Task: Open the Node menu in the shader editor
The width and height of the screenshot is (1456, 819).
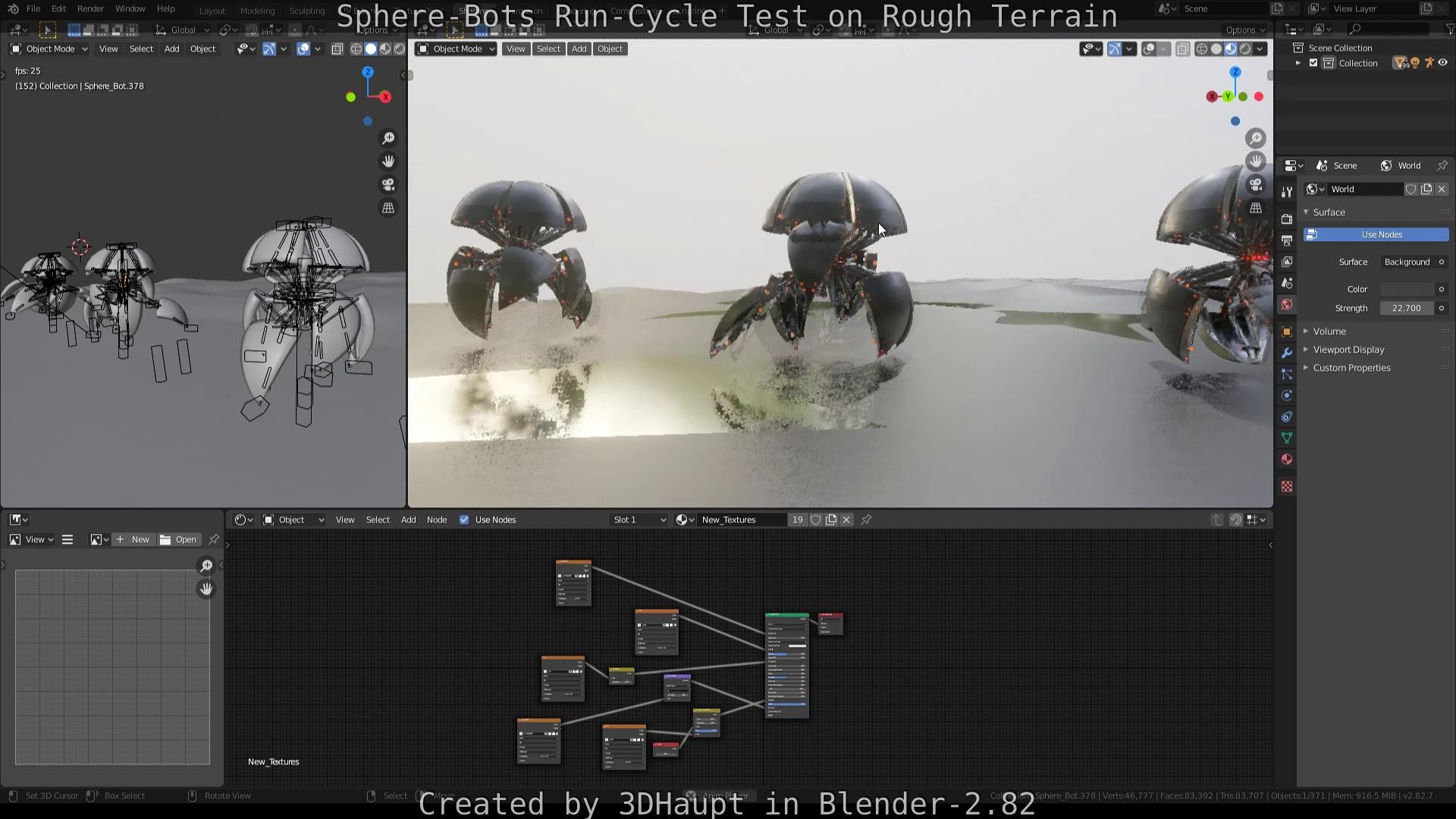Action: [437, 519]
